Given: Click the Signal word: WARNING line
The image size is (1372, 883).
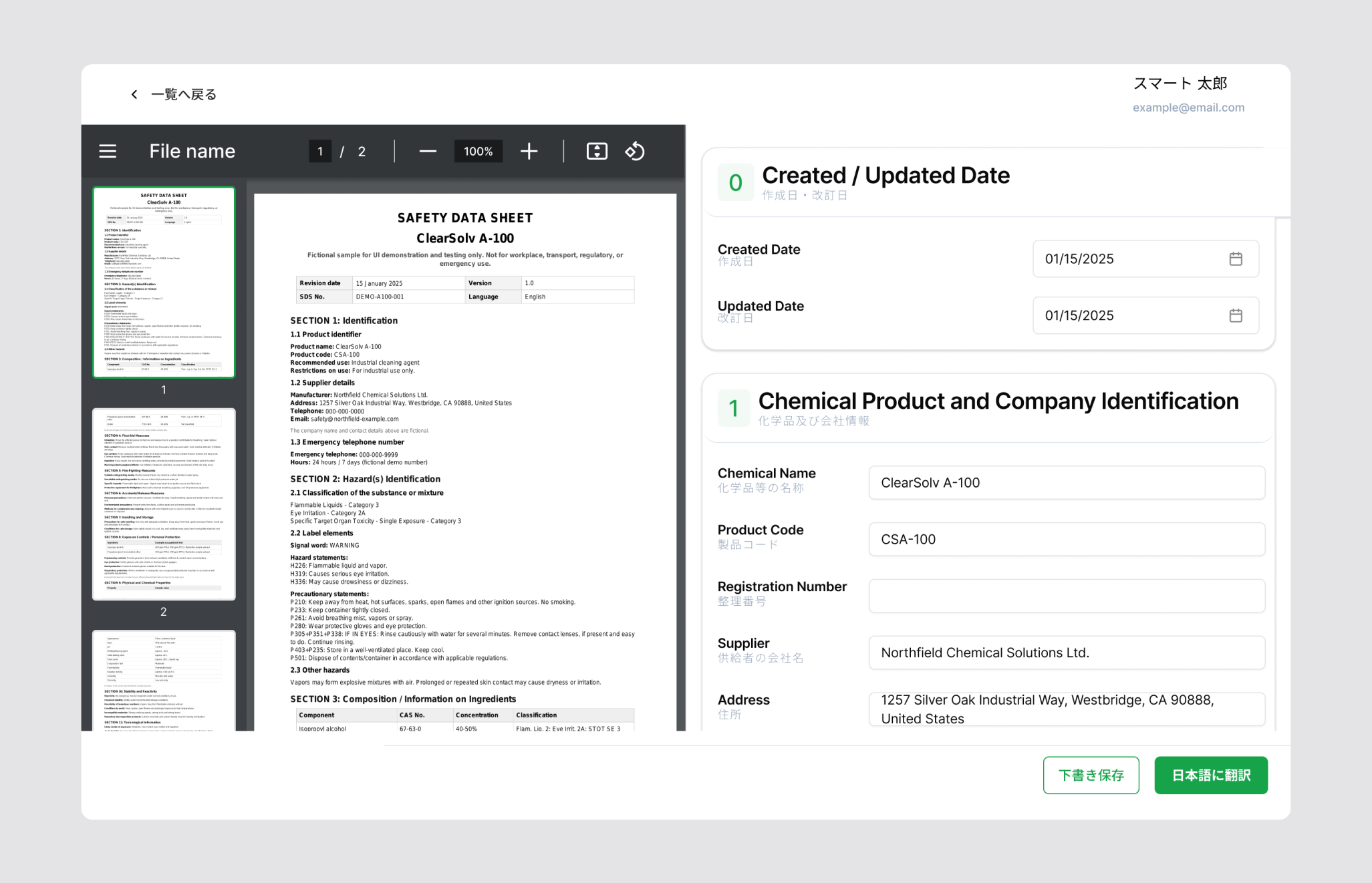Looking at the screenshot, I should [x=325, y=546].
